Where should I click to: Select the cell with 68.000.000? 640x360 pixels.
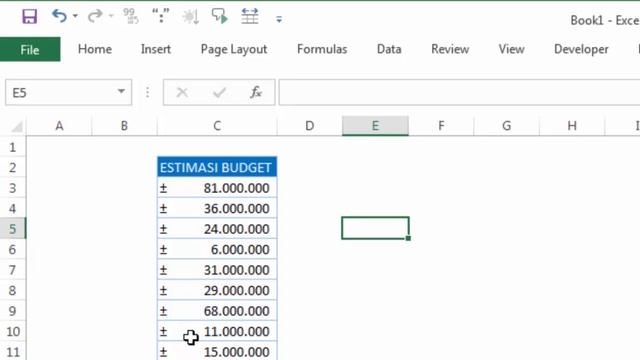click(x=217, y=311)
